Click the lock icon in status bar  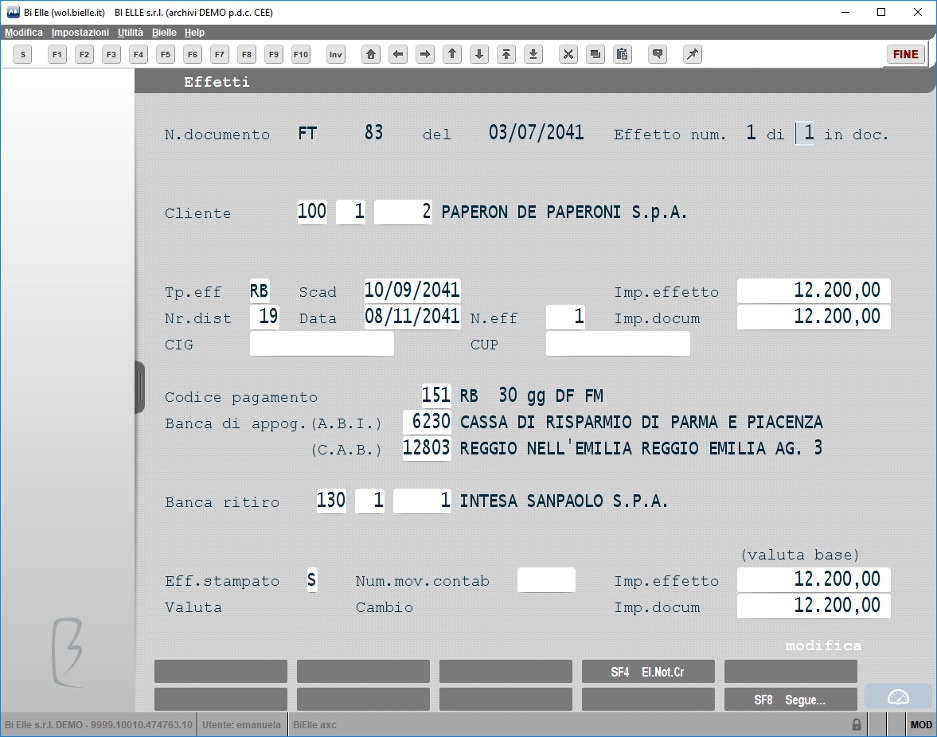tap(856, 724)
